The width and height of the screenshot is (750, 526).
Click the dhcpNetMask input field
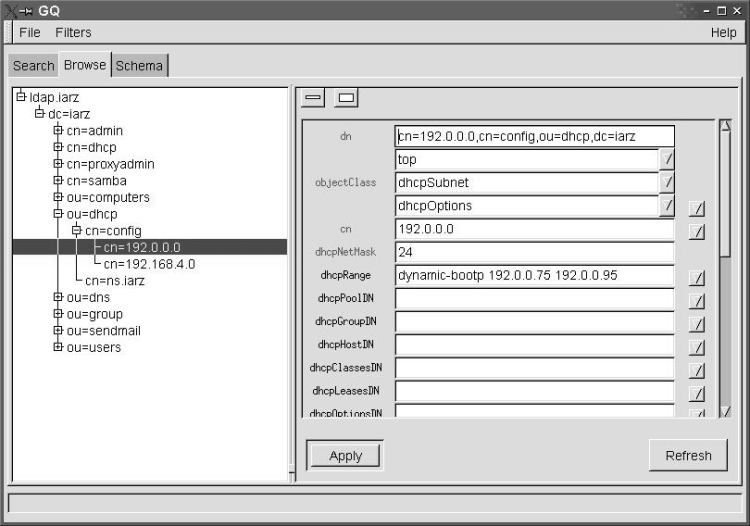[534, 253]
